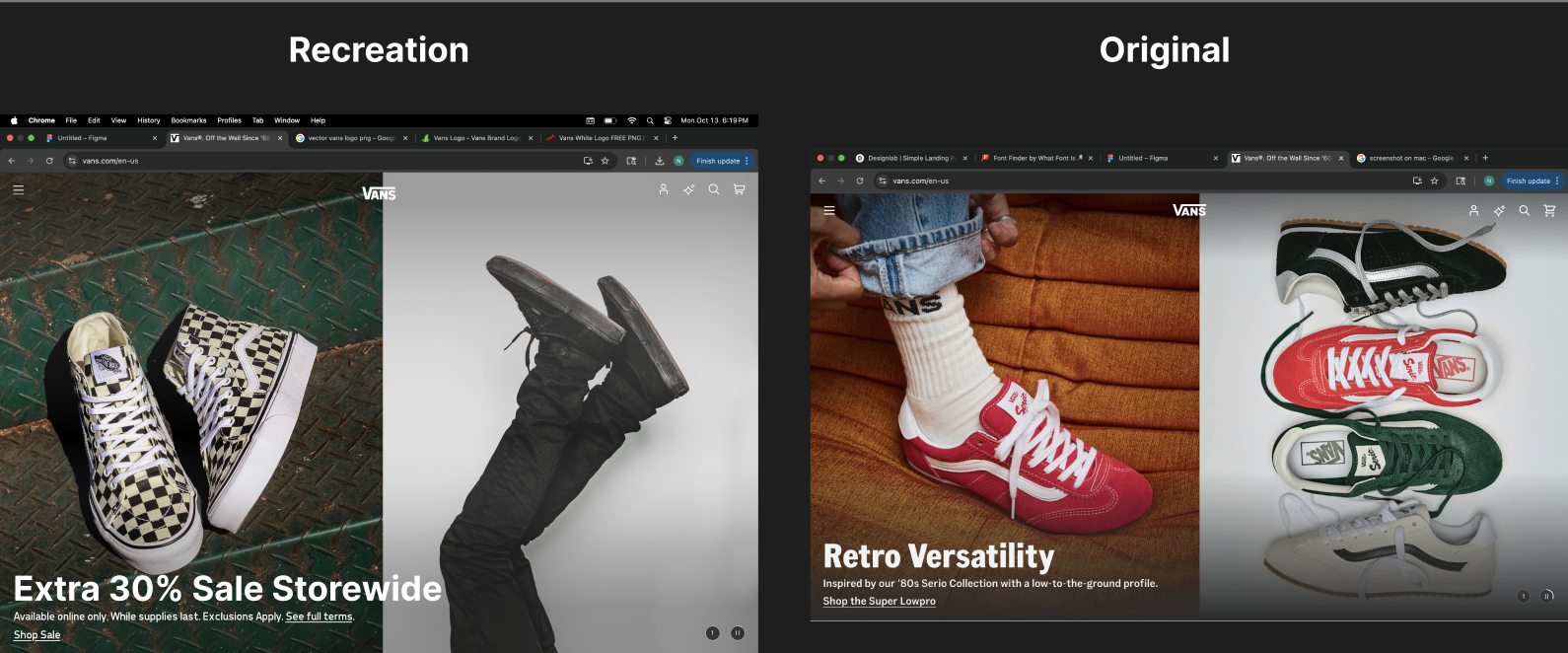Open Wi-Fi status in macOS menu bar
This screenshot has width=1568, height=653.
(632, 120)
